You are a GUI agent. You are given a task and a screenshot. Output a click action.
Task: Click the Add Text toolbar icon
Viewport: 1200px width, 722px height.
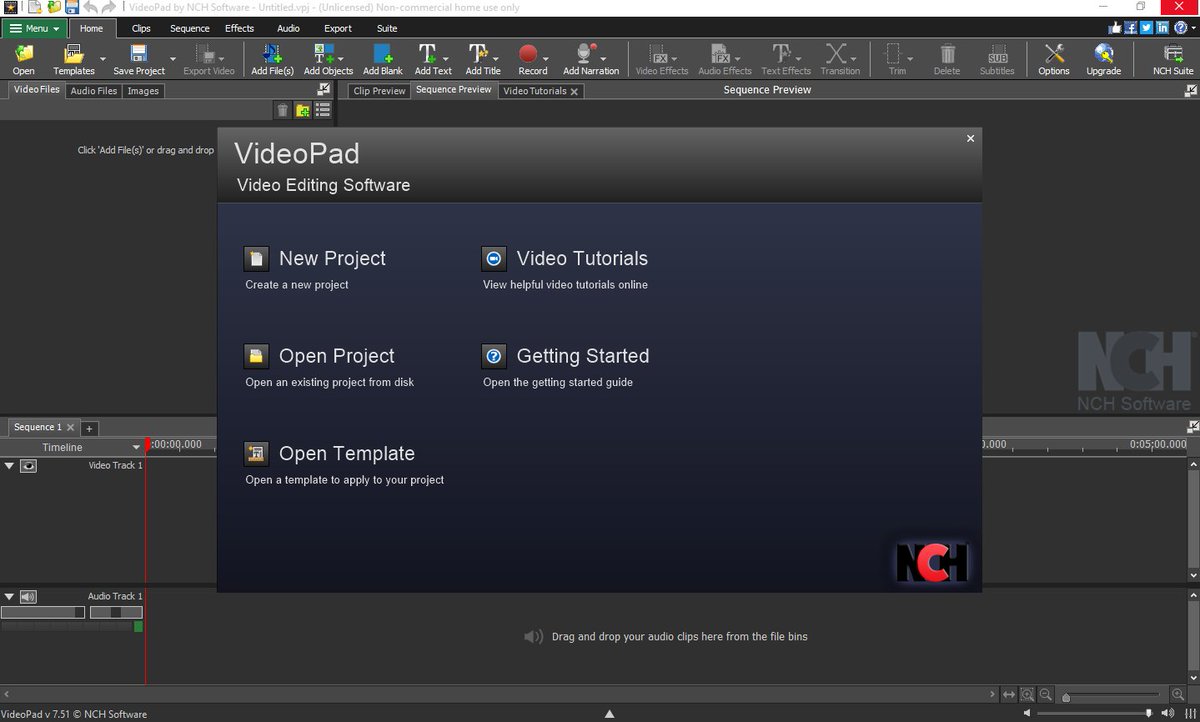point(427,54)
